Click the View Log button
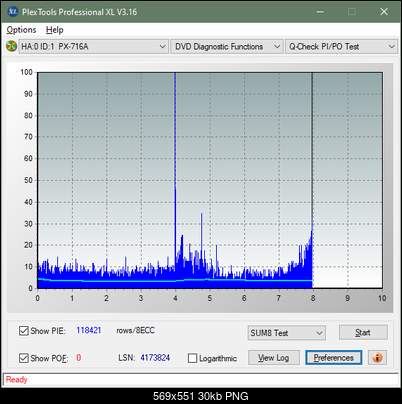Viewport: 402px width, 404px height. click(x=274, y=358)
